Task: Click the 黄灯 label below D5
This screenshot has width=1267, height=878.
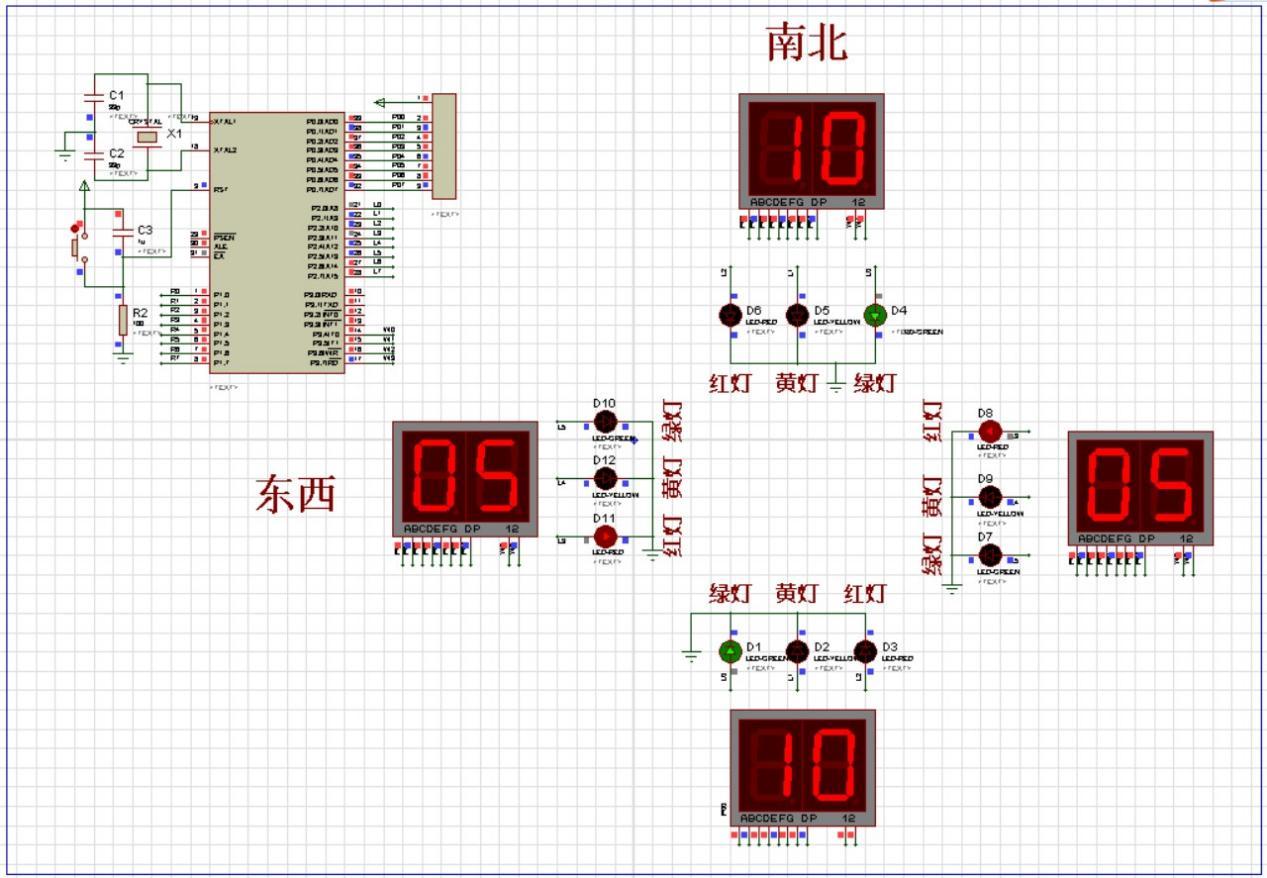Action: click(x=796, y=383)
